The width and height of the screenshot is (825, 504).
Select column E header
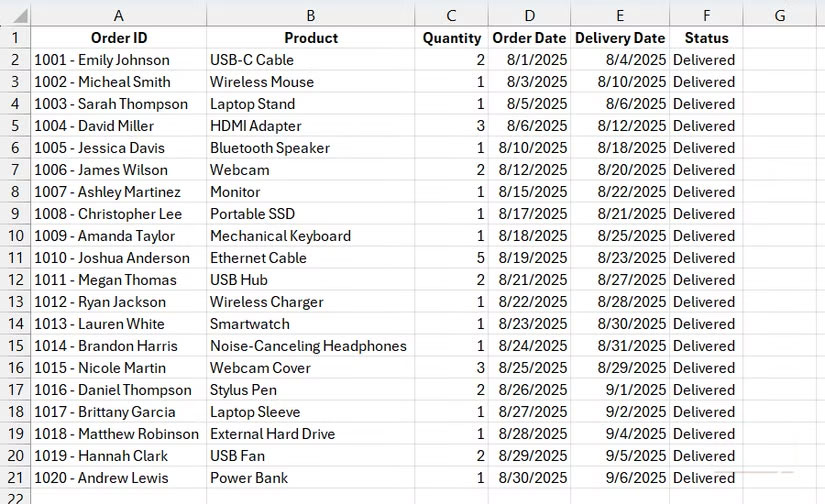point(620,15)
